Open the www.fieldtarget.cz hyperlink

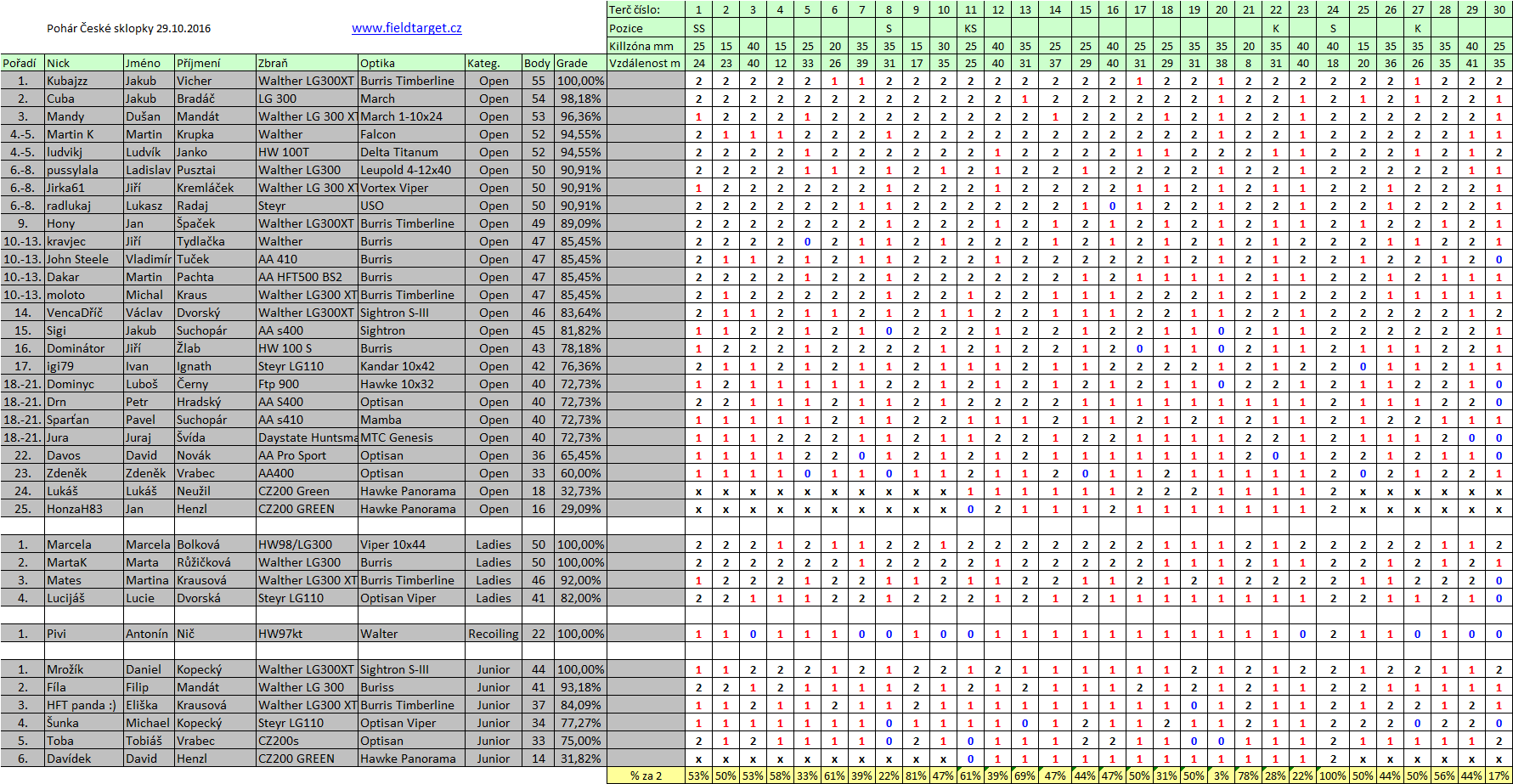pos(406,28)
